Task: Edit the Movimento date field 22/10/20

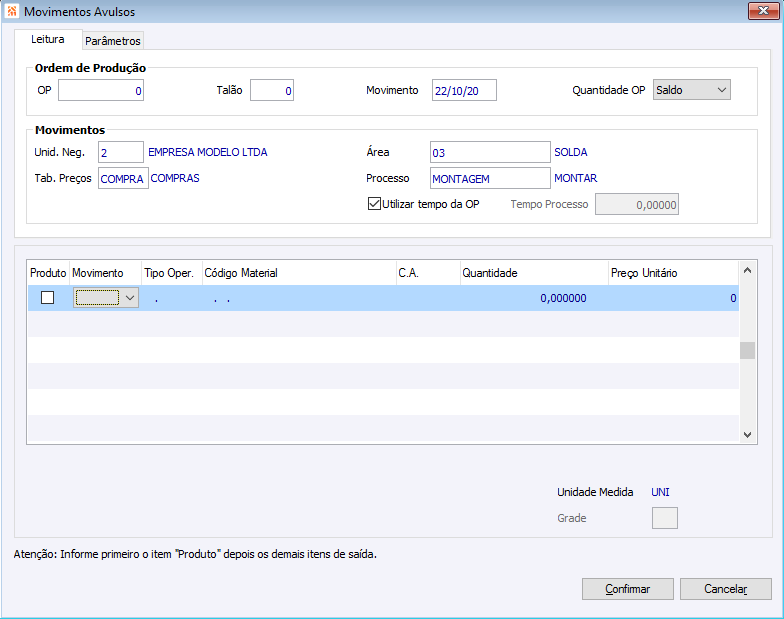Action: click(x=464, y=90)
